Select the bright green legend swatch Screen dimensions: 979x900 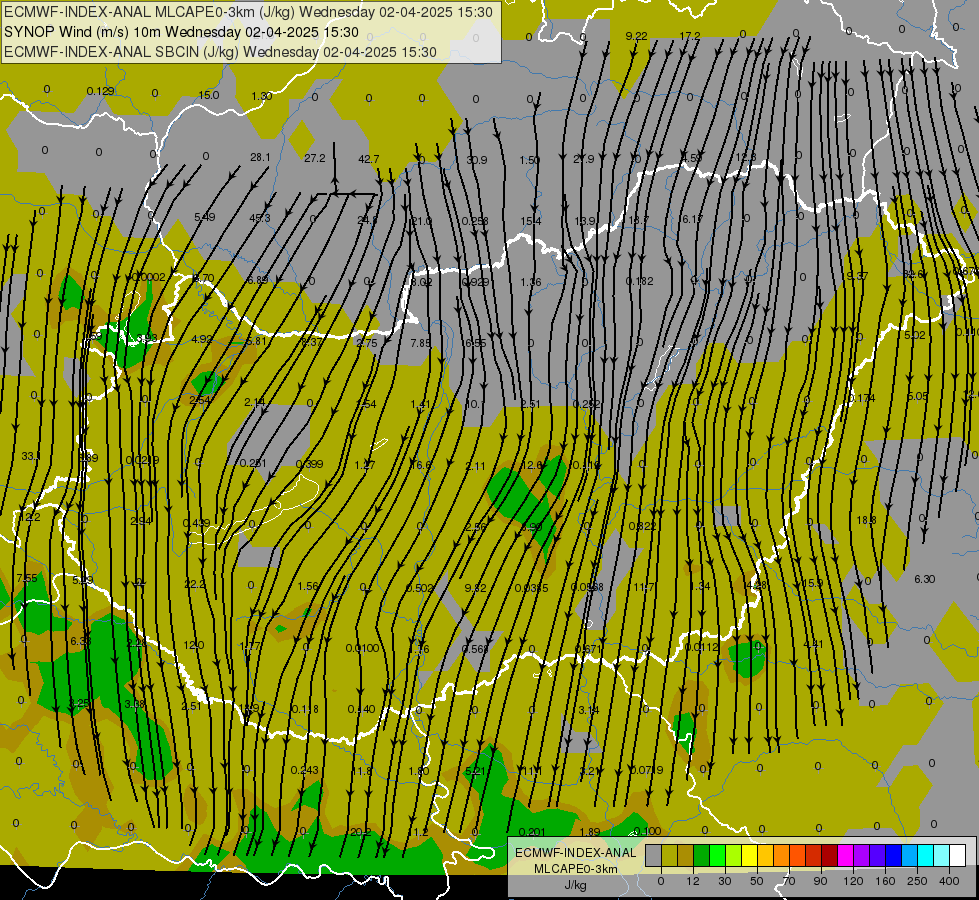pos(718,855)
